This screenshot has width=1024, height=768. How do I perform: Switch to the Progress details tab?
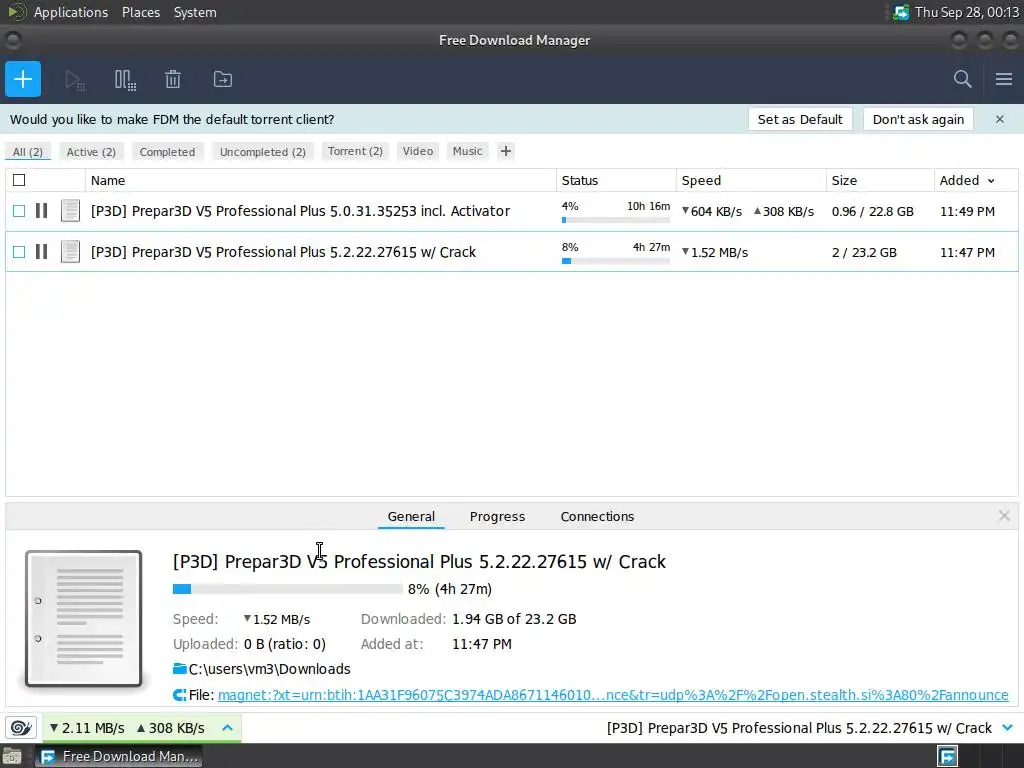point(497,516)
